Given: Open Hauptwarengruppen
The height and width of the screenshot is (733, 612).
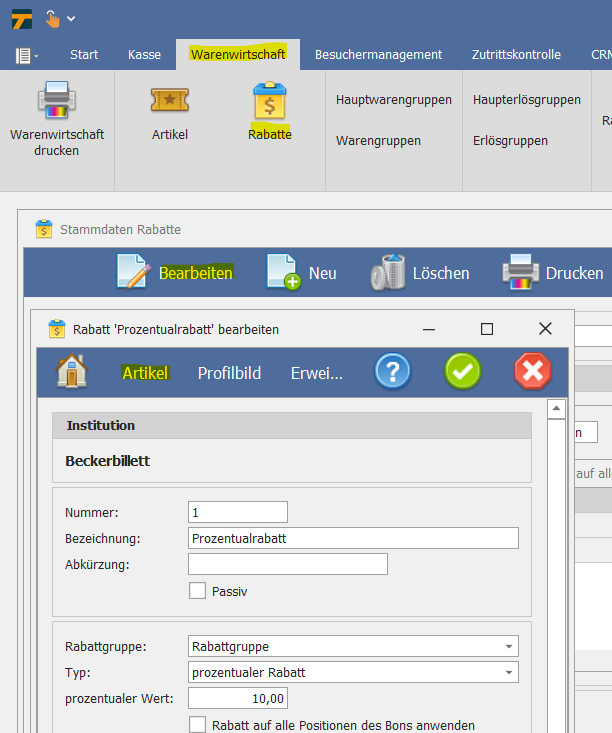Looking at the screenshot, I should pos(394,100).
